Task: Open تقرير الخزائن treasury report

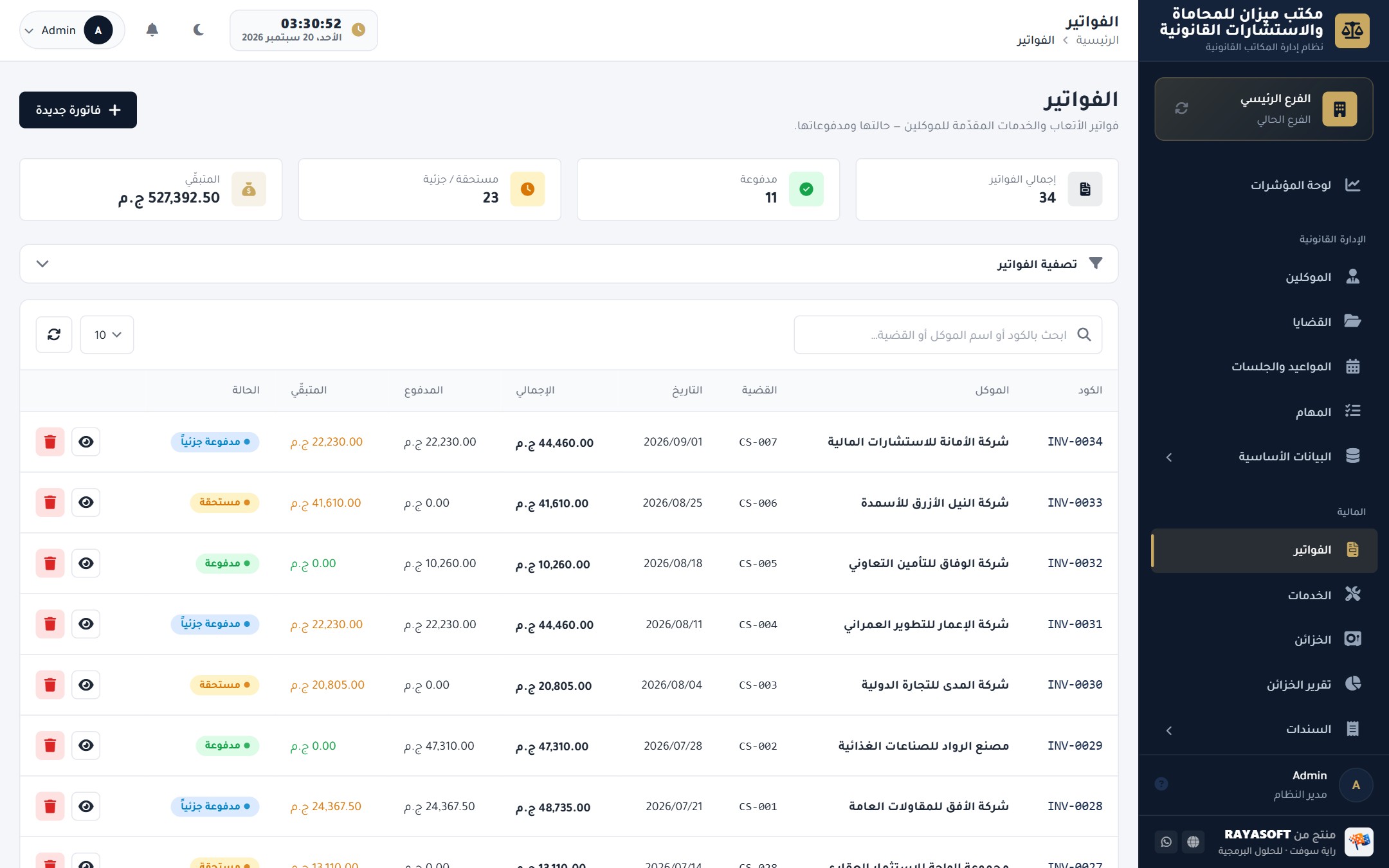Action: tap(1264, 684)
